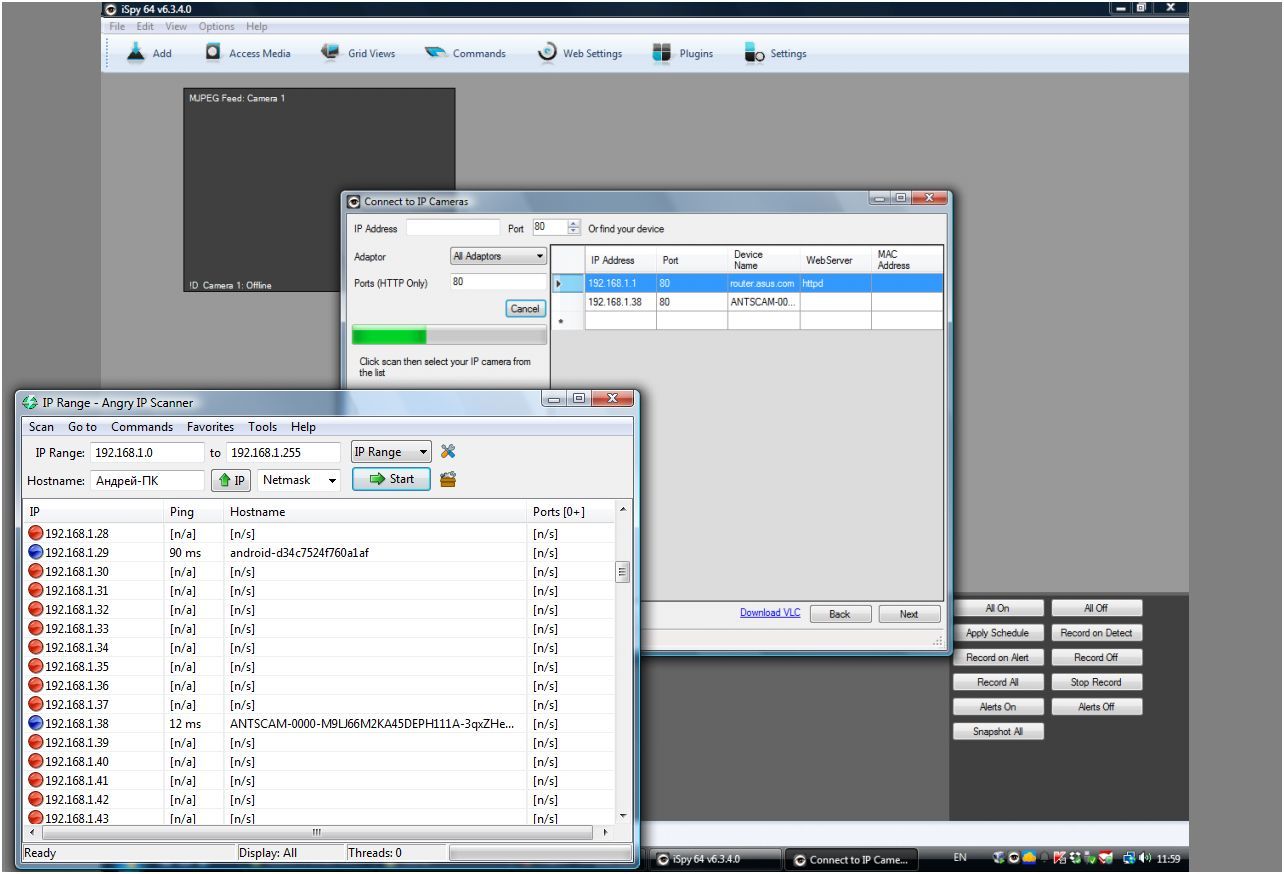Open Access Media from the toolbar

(213, 53)
